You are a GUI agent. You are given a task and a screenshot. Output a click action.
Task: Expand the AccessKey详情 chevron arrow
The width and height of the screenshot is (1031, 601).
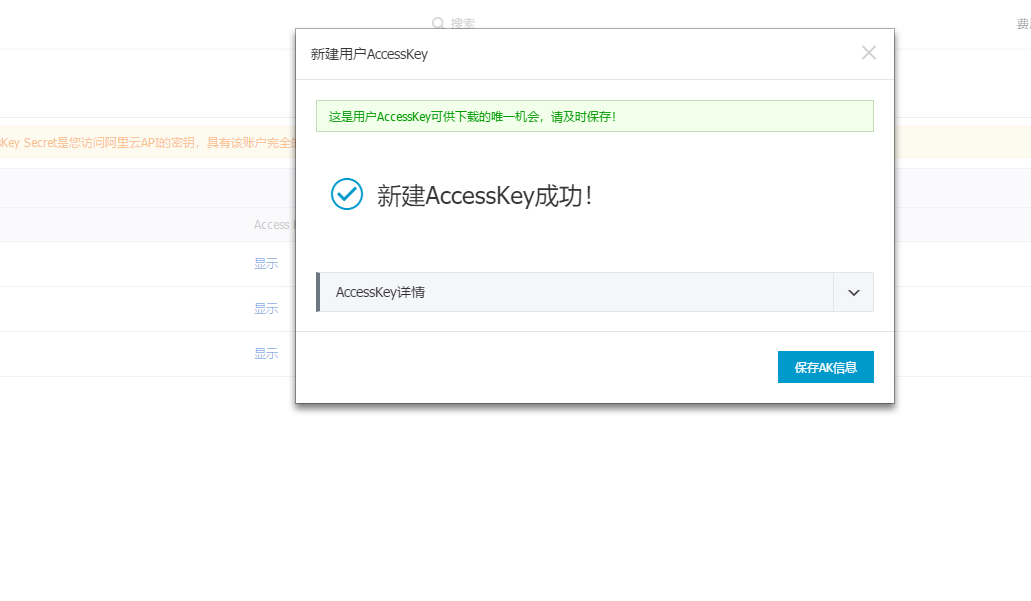click(853, 293)
